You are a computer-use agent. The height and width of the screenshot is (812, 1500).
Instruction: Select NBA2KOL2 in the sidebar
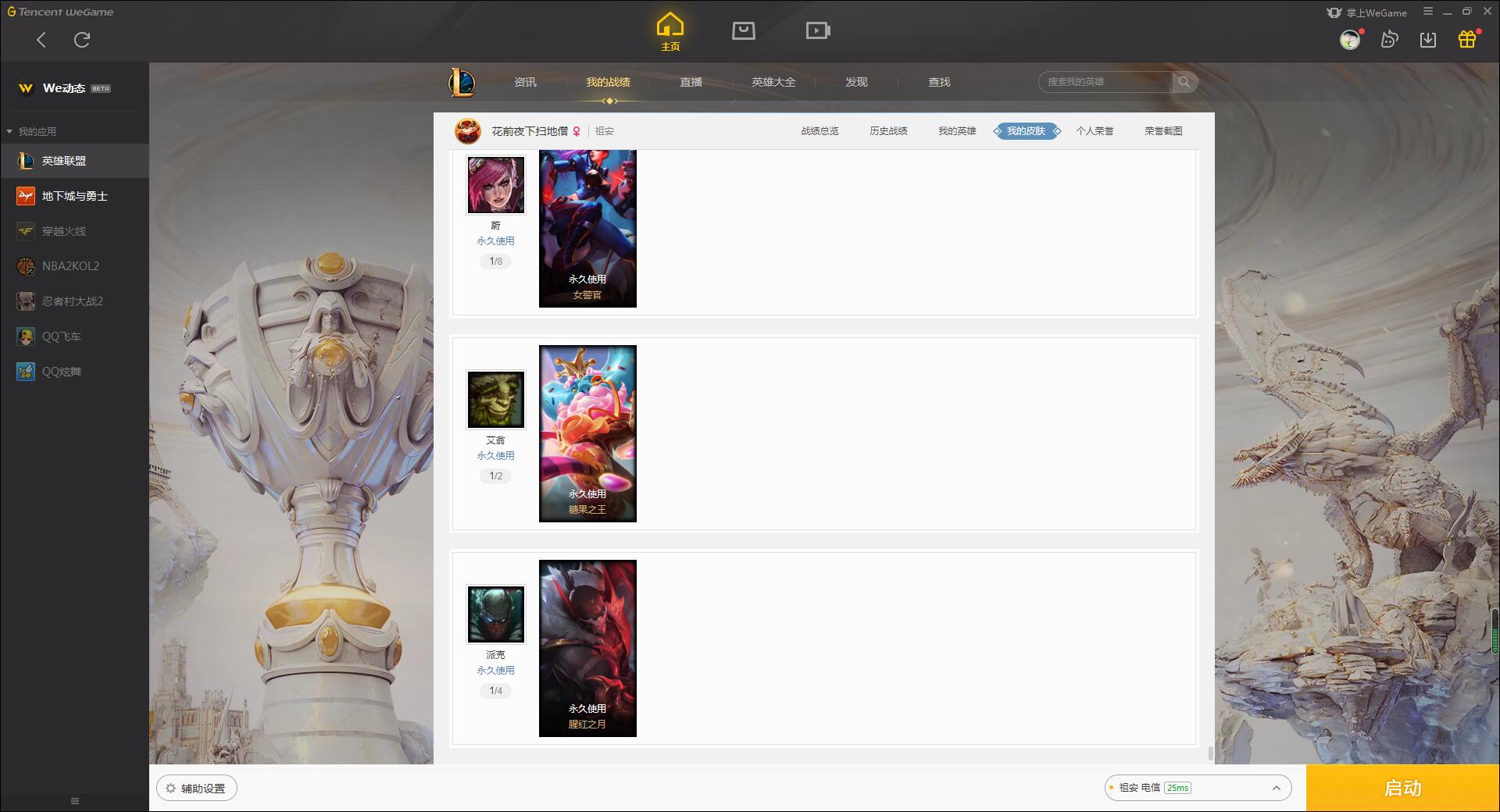74,266
